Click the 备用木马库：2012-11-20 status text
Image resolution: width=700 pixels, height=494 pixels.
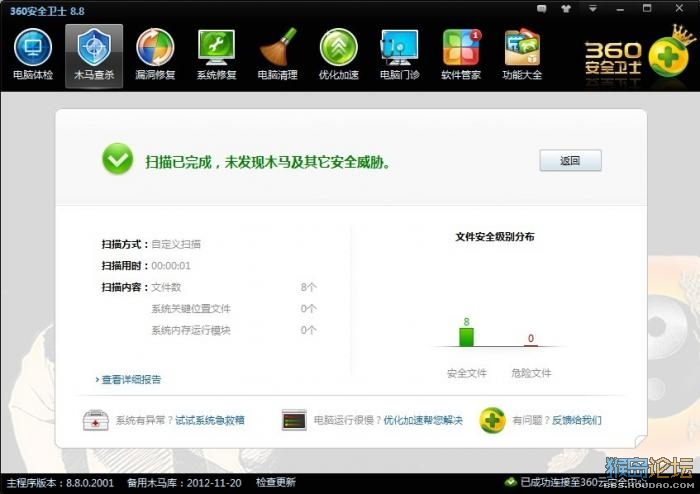coord(184,483)
